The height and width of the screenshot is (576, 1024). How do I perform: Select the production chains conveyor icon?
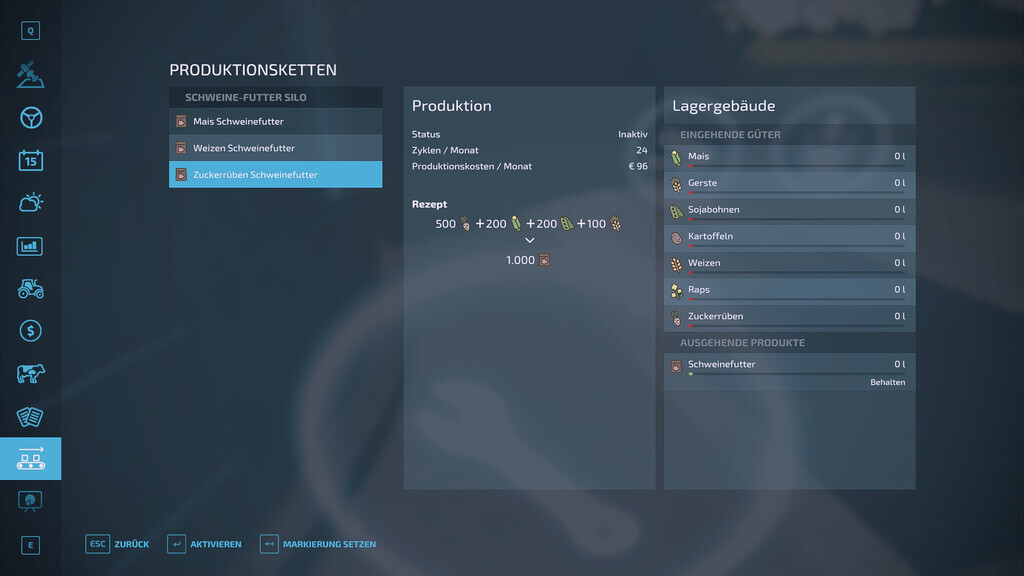coord(31,458)
